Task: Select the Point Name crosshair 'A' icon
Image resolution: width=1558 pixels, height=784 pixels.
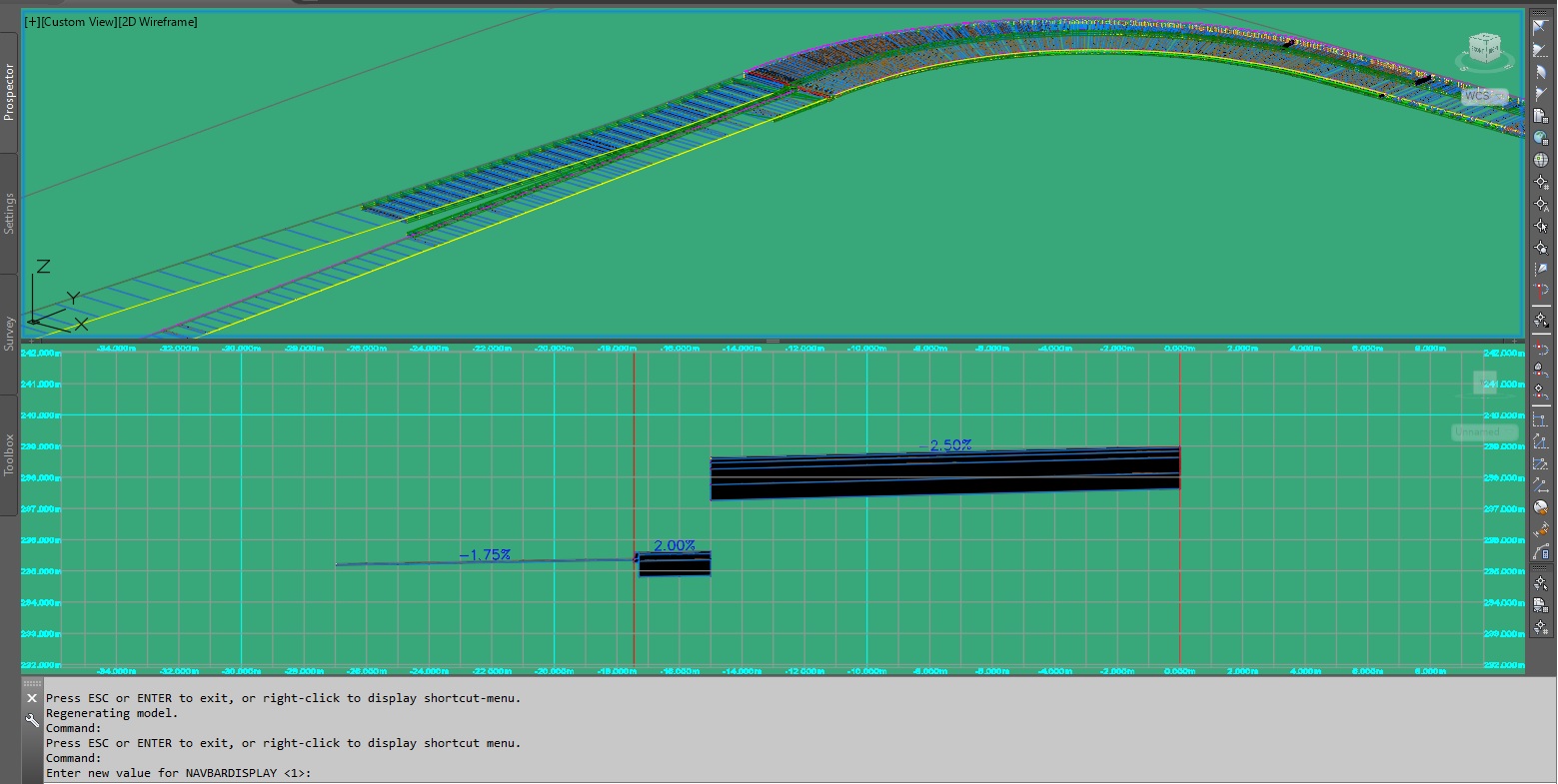Action: tap(1541, 204)
